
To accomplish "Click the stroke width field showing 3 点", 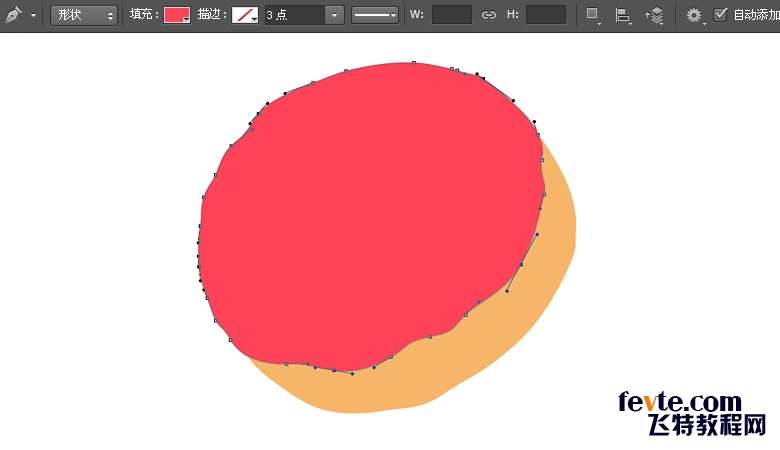I will 294,15.
